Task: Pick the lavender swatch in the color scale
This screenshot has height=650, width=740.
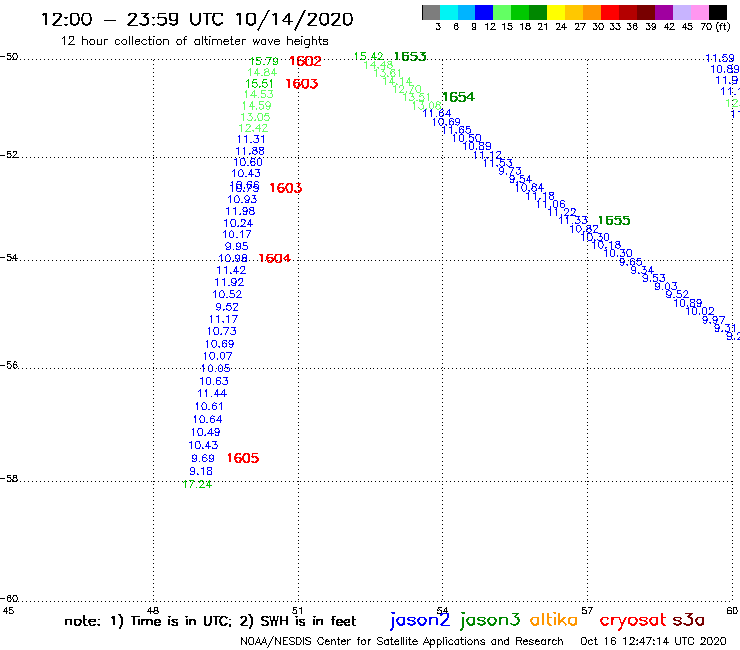Action: tap(682, 12)
